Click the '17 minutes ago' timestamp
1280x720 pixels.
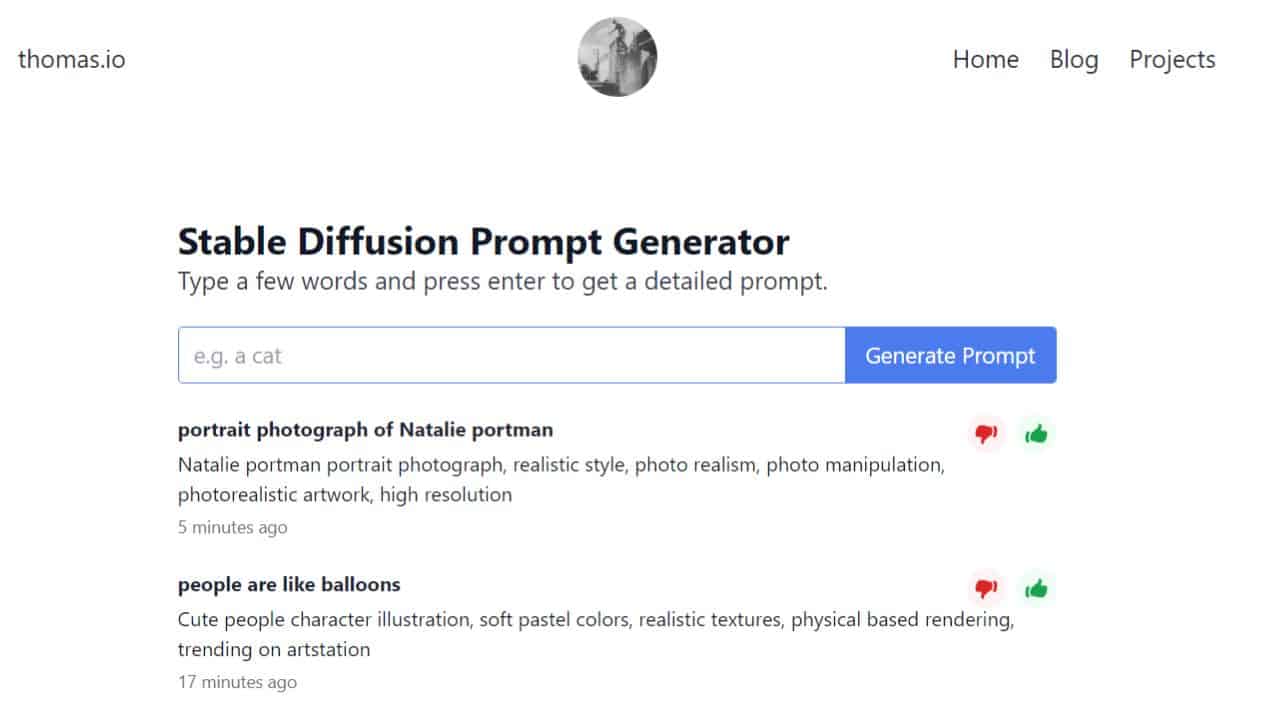[x=237, y=681]
